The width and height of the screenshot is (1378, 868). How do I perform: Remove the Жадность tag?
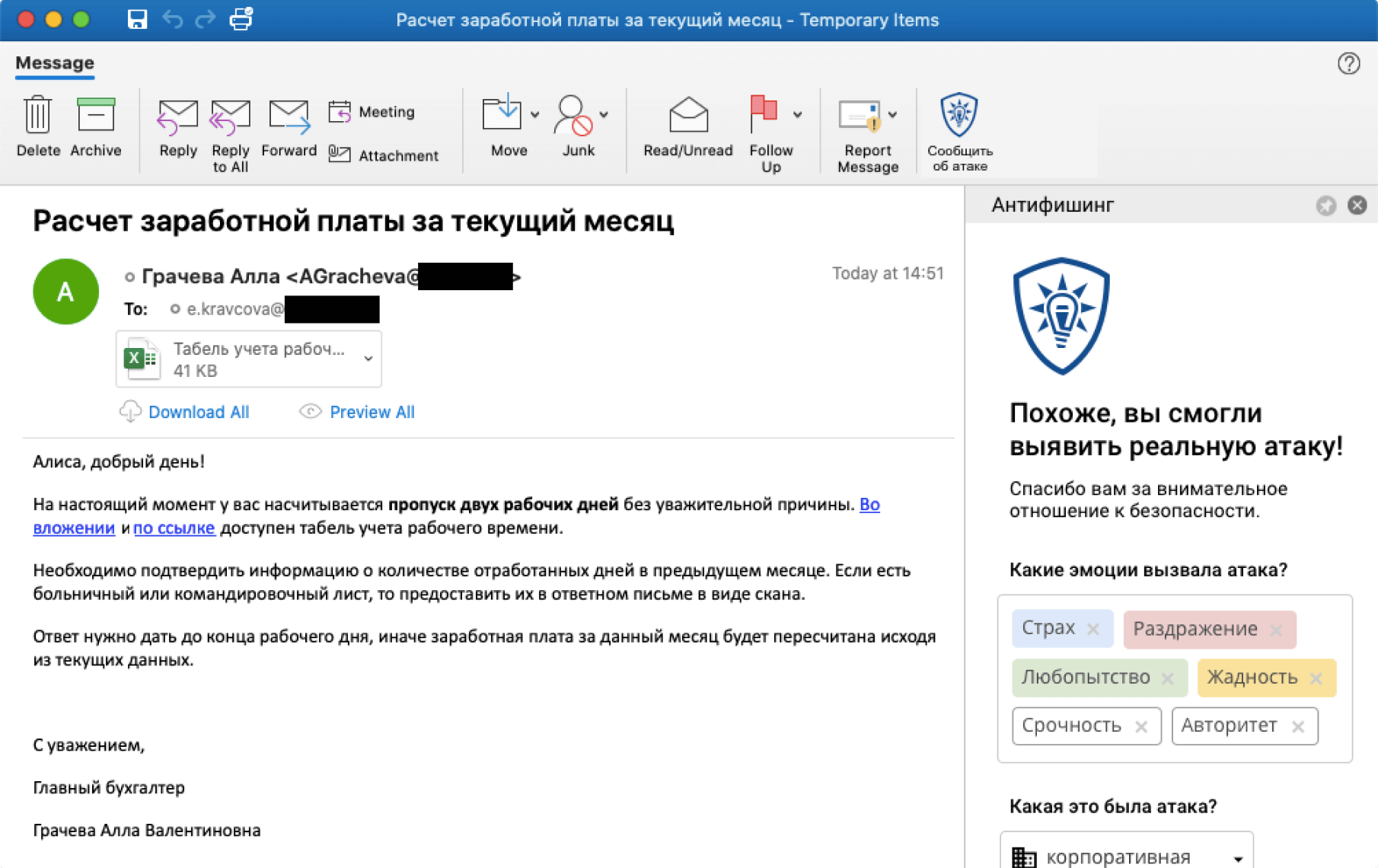click(1316, 678)
